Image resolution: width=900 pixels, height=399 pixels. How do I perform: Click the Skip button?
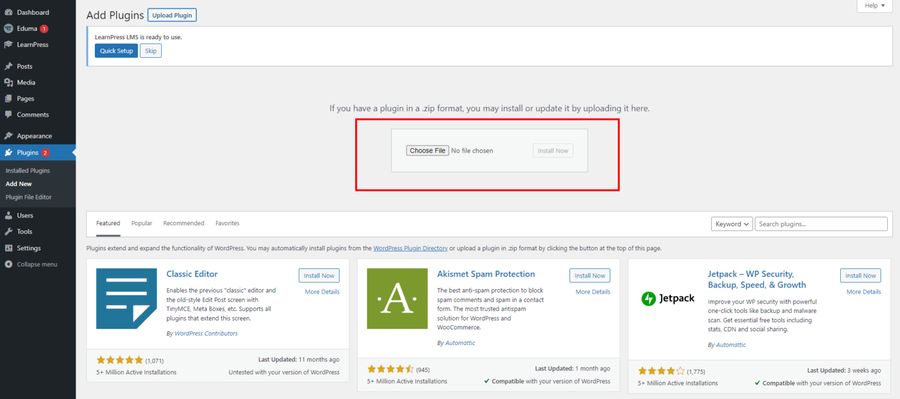[151, 51]
